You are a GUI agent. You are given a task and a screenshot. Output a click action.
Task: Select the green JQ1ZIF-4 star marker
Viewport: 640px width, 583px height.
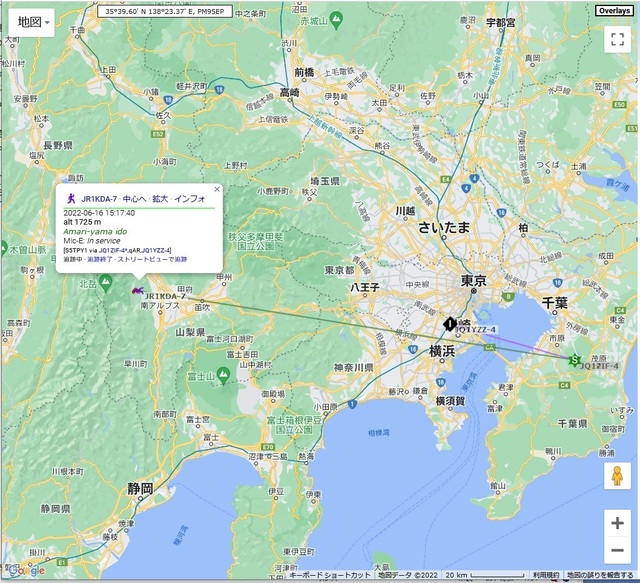point(574,360)
